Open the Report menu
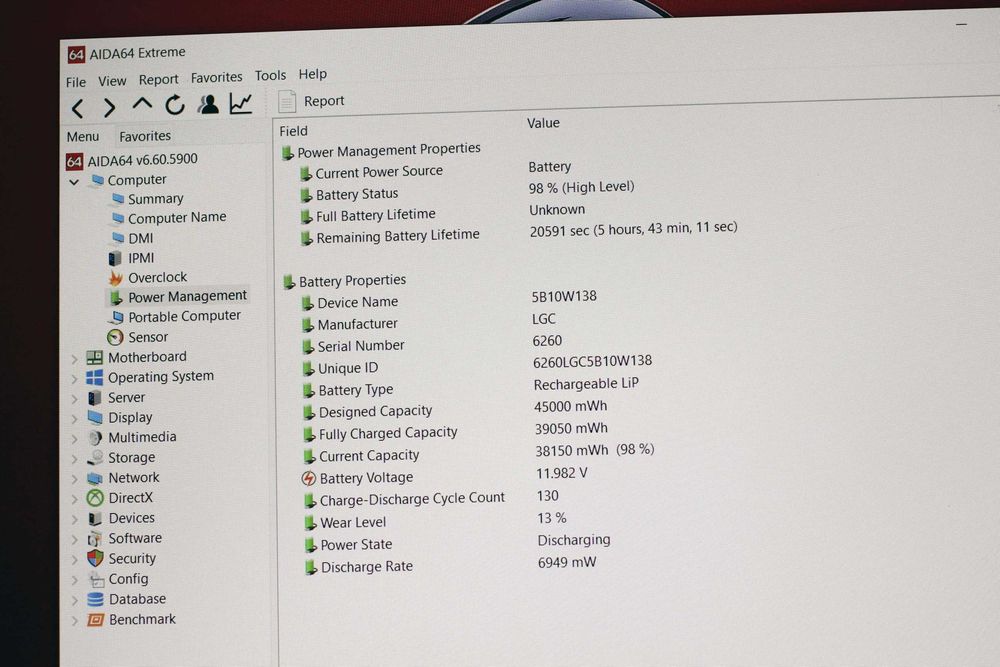Screen dimensions: 1000x667 (x=158, y=79)
